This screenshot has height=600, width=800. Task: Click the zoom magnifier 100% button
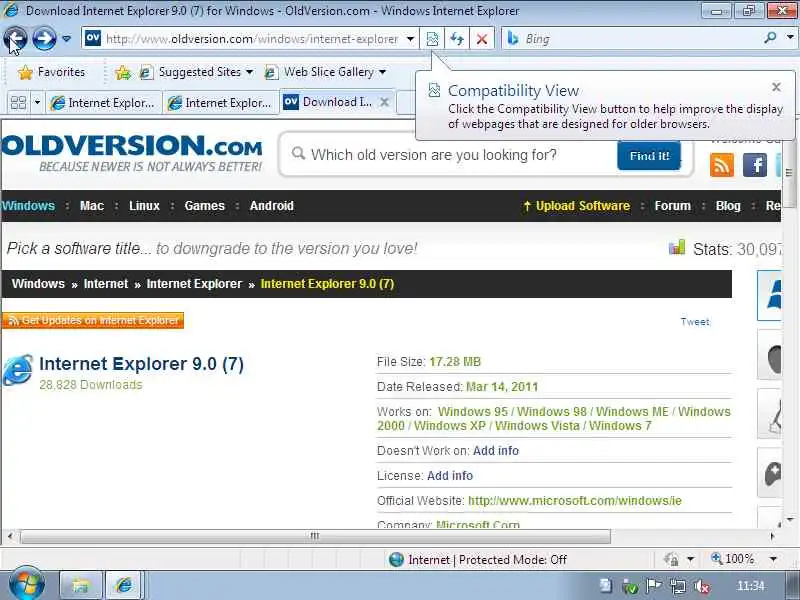coord(733,559)
